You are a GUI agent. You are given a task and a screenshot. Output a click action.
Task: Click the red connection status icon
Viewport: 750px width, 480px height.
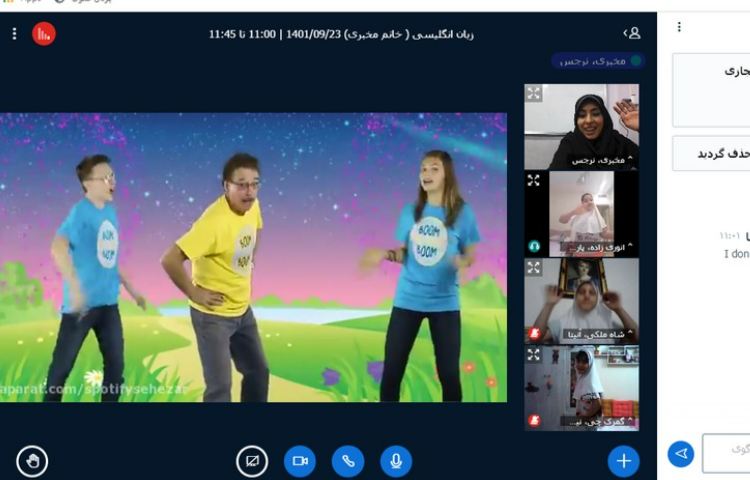coord(44,34)
